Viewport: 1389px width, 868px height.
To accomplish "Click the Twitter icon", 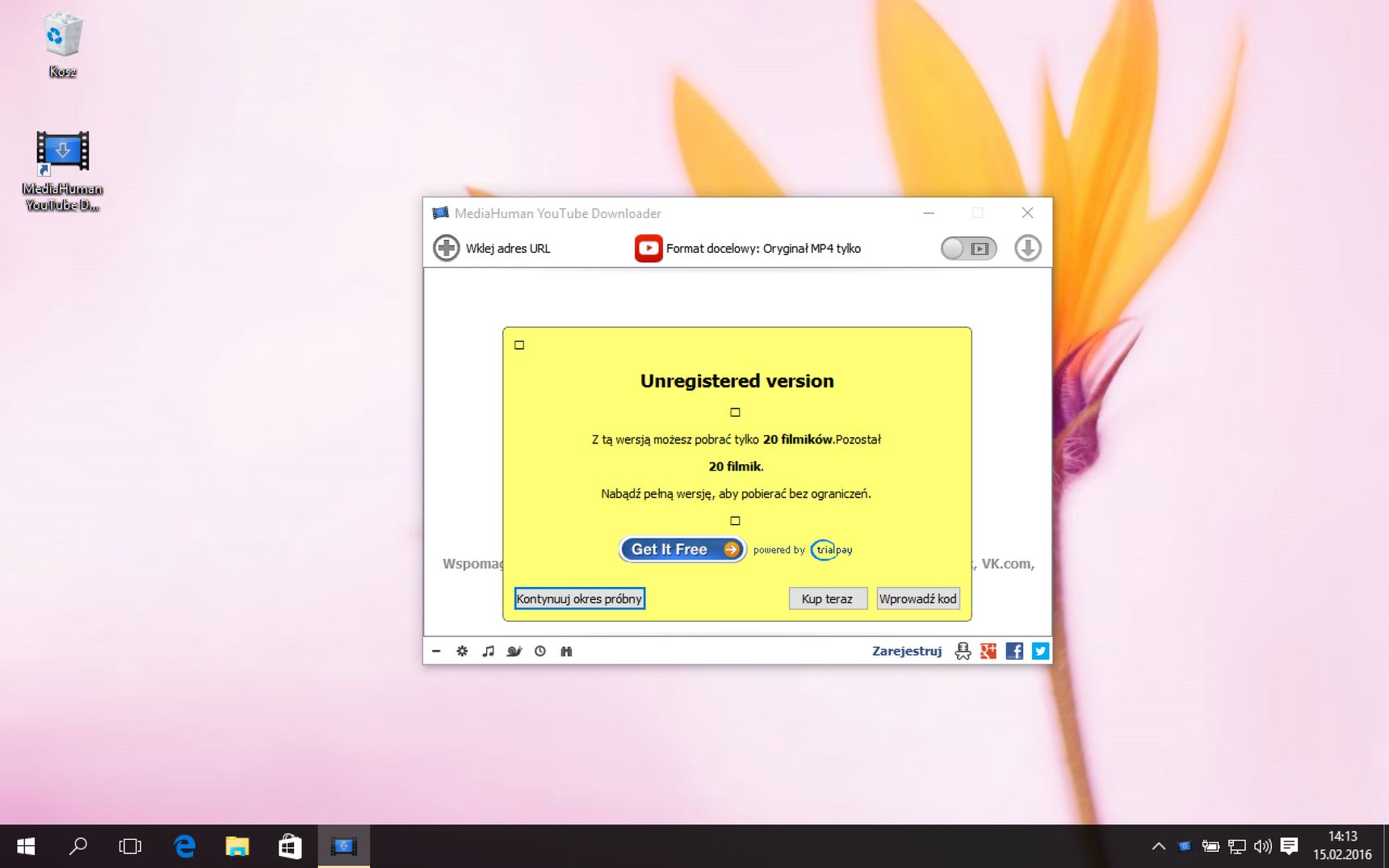I will point(1040,651).
